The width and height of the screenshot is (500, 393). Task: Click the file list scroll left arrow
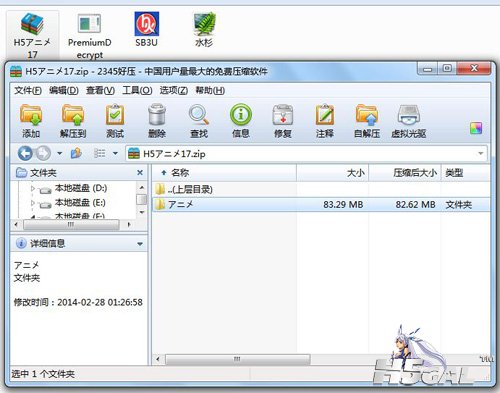pos(158,359)
